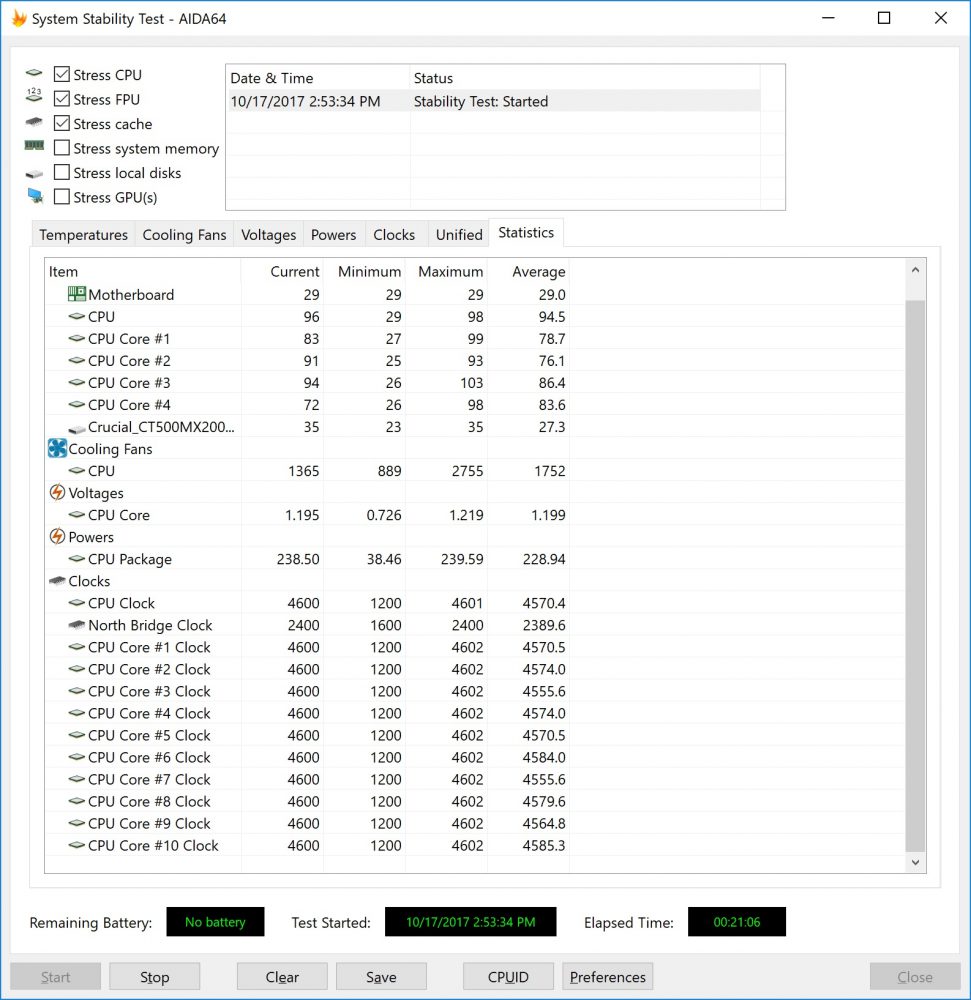The image size is (971, 1000).
Task: Click the 'No battery' status display
Action: tap(215, 922)
